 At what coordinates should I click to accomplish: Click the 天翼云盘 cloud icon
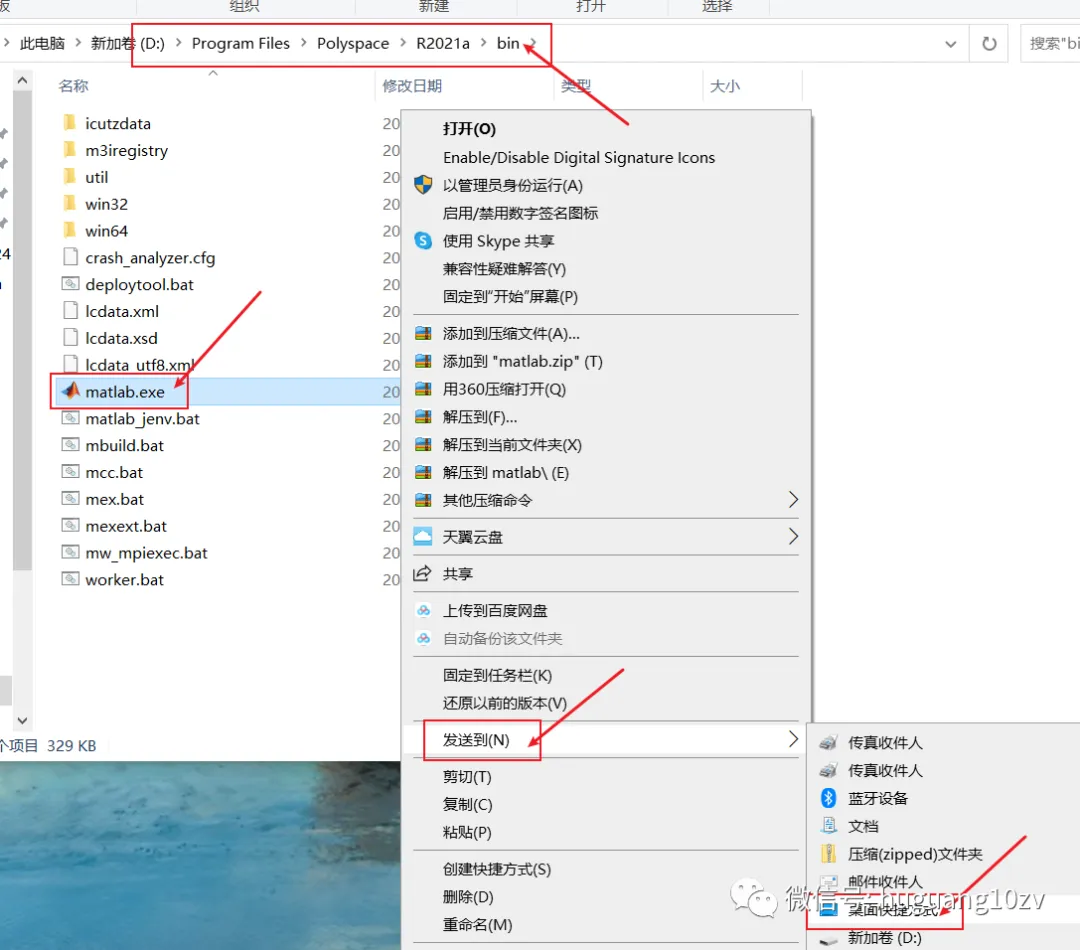(423, 536)
